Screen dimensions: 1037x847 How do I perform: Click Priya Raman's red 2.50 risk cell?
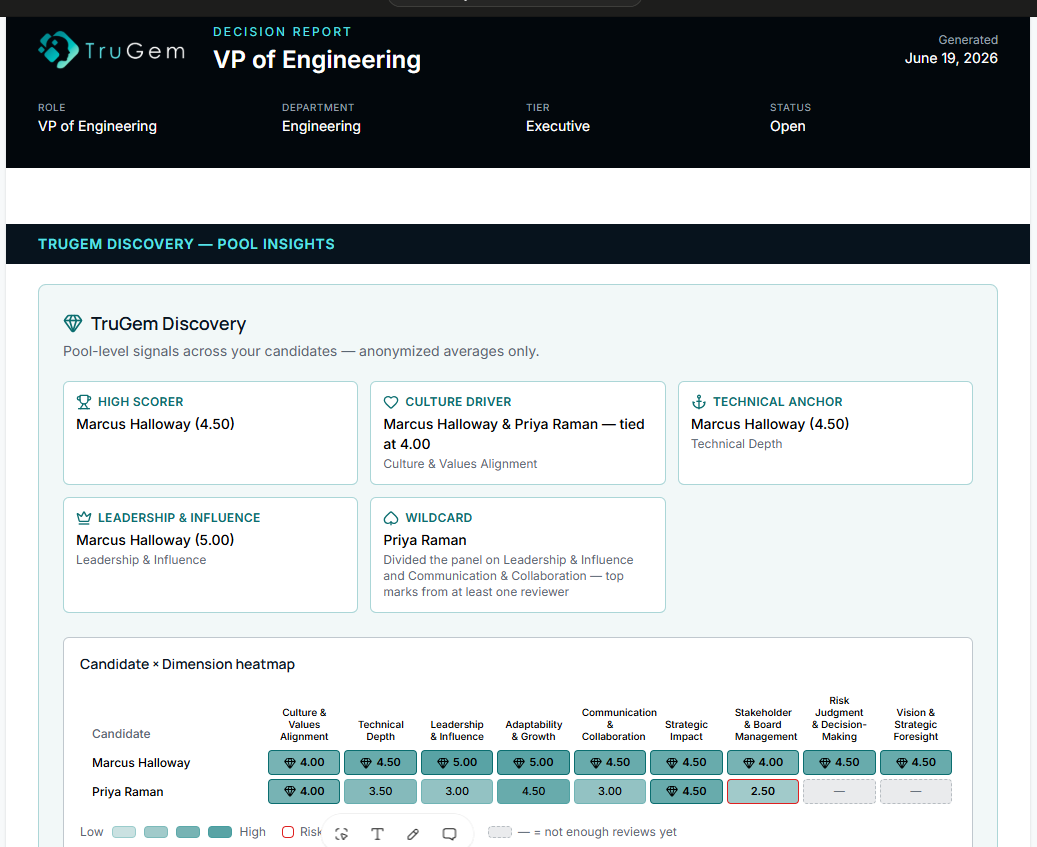pos(763,791)
